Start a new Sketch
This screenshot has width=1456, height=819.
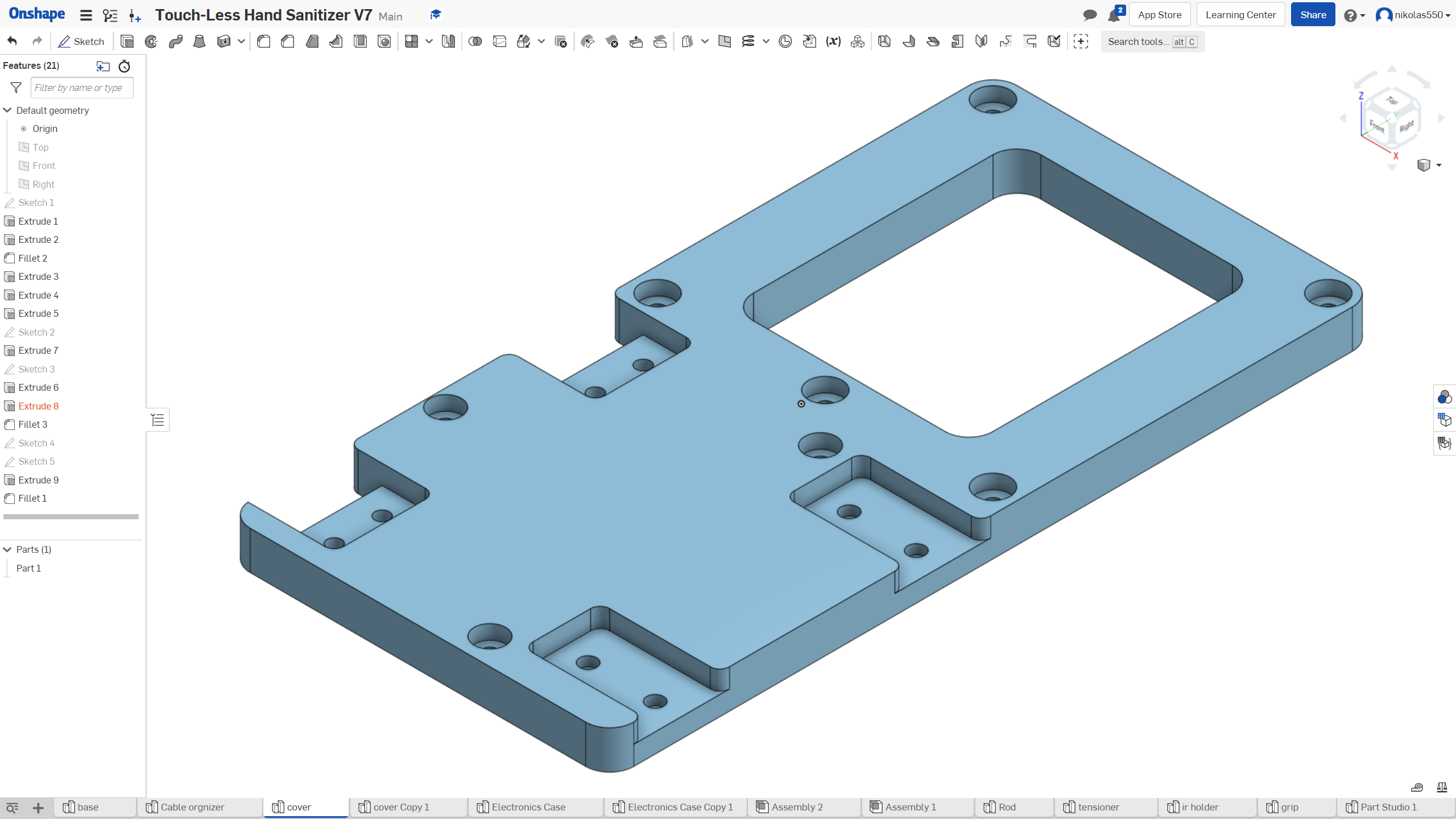[x=81, y=41]
